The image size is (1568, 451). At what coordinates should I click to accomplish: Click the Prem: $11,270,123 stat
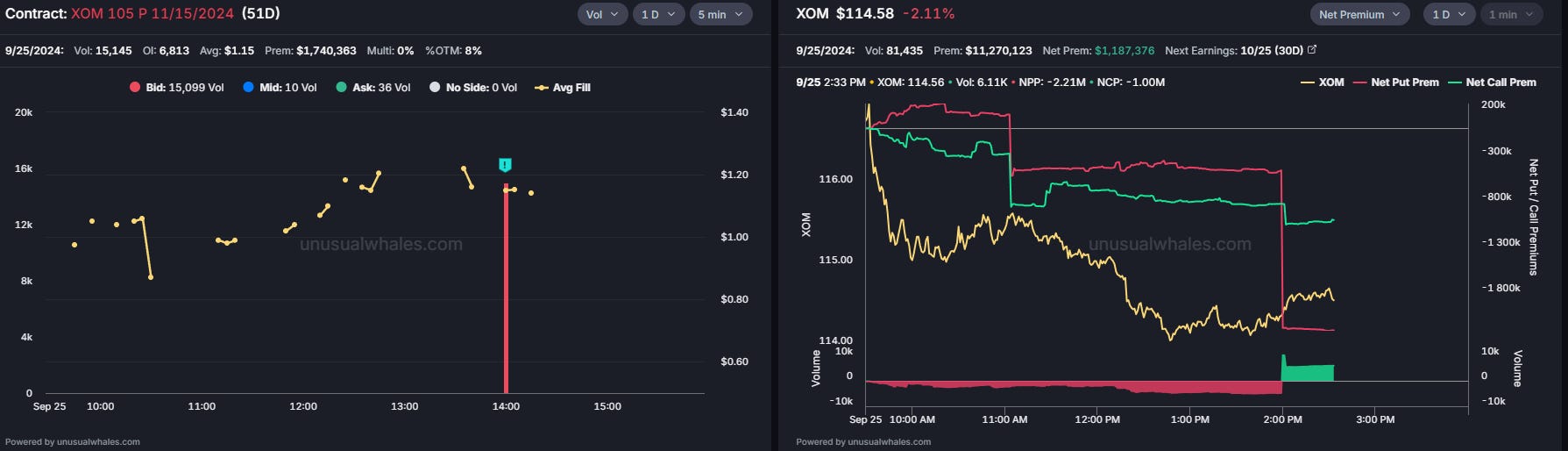click(983, 51)
